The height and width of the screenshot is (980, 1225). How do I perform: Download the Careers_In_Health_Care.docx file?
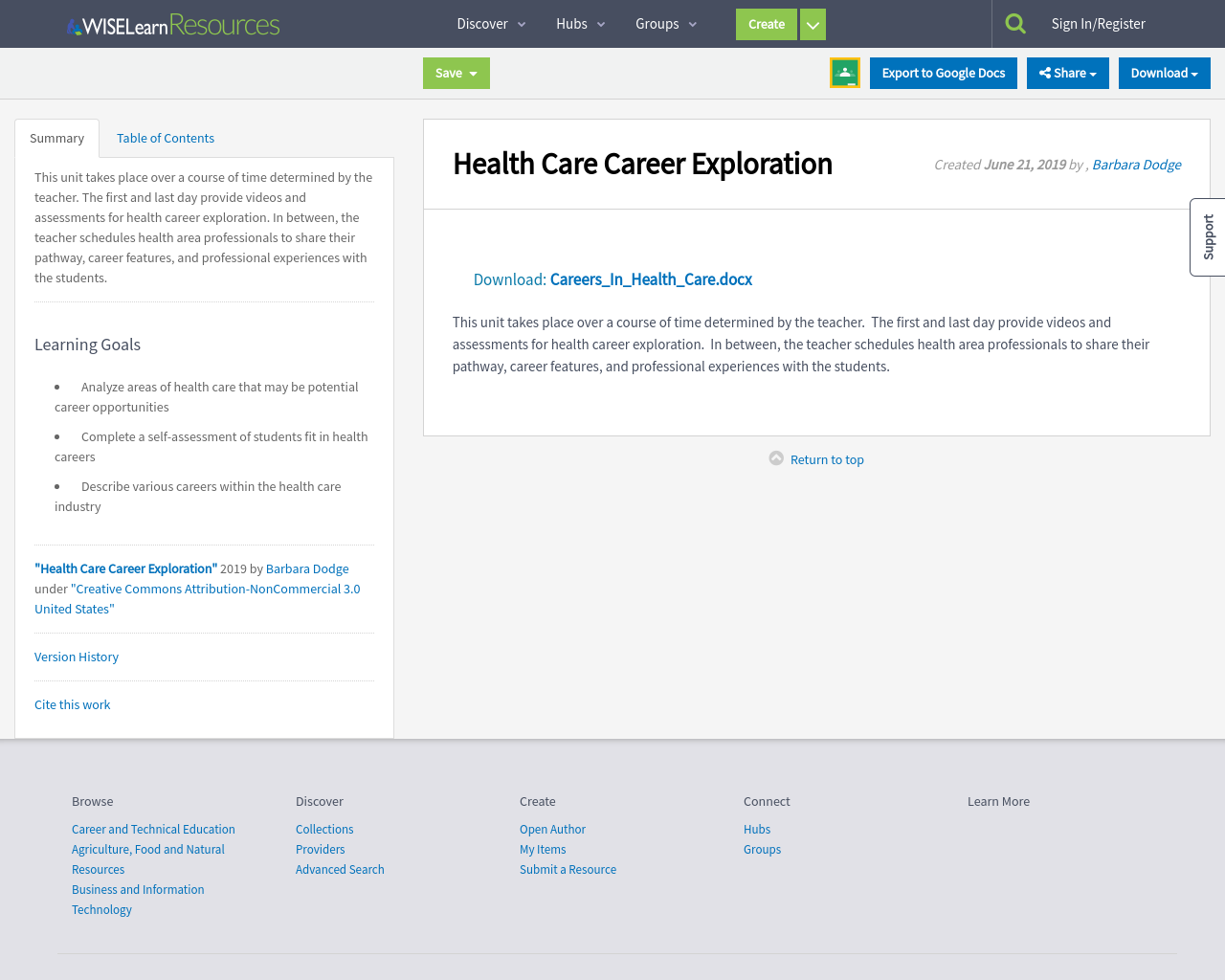point(650,278)
